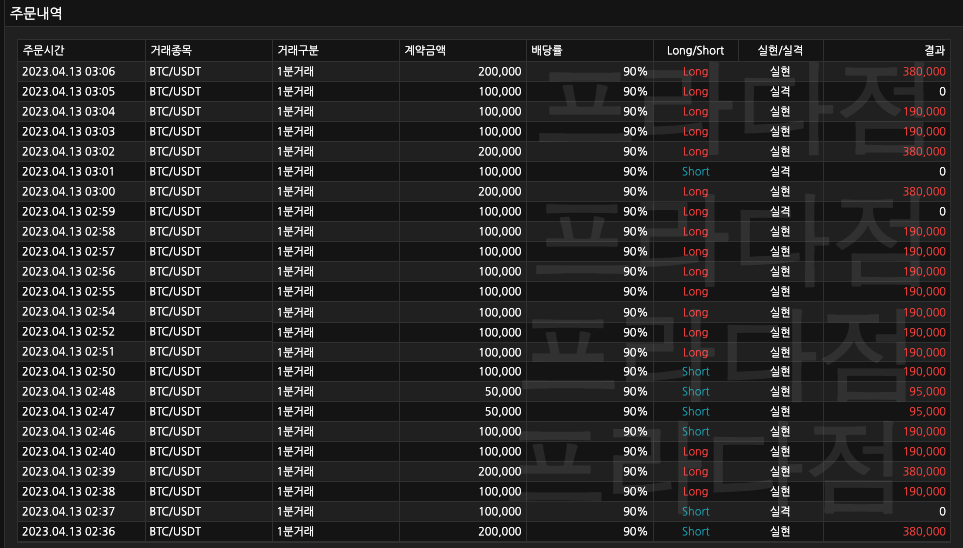The image size is (963, 548).
Task: Click the 200,000 amount in the 03:02 row
Action: [500, 151]
